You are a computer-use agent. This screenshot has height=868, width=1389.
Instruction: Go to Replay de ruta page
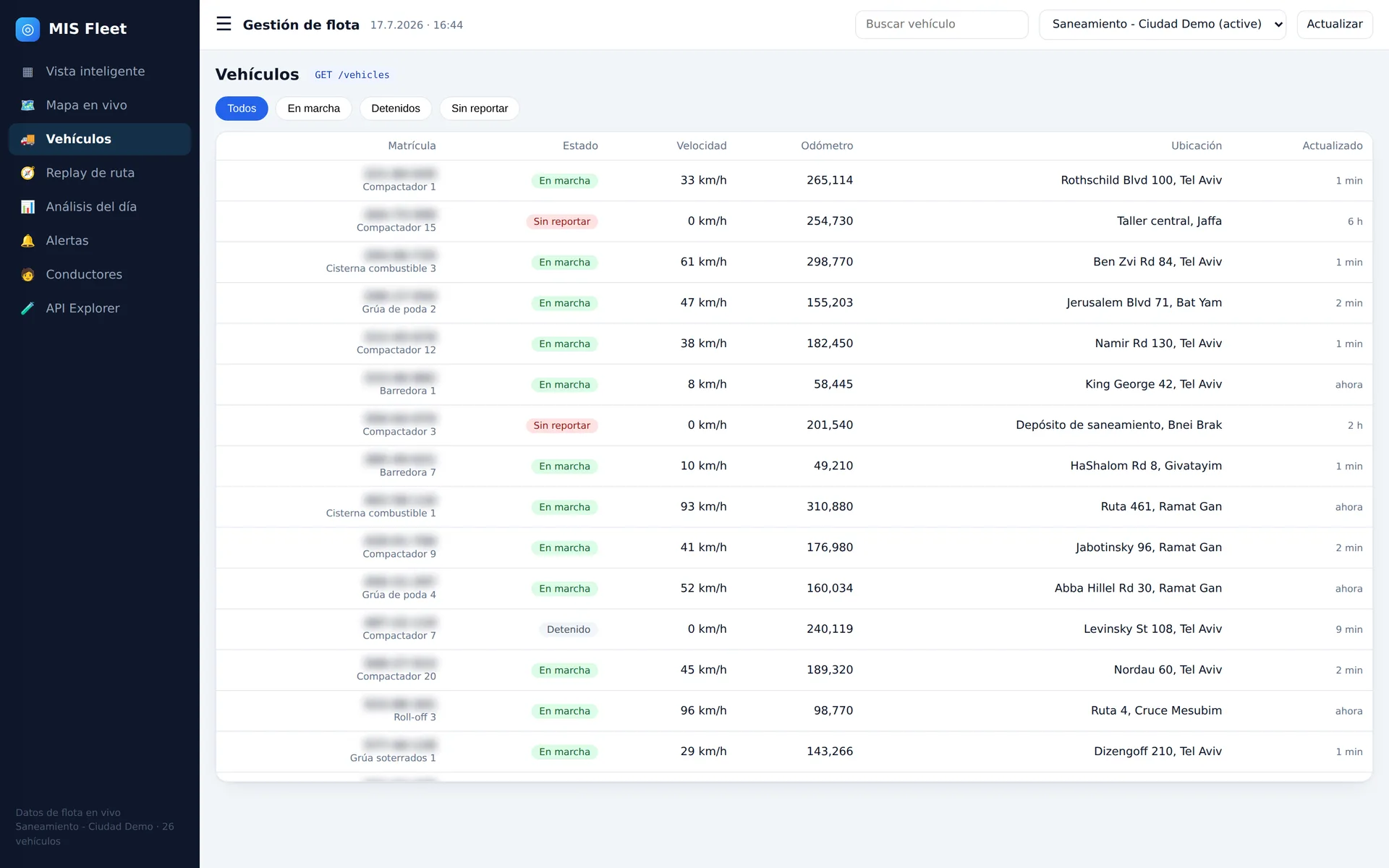[x=100, y=173]
